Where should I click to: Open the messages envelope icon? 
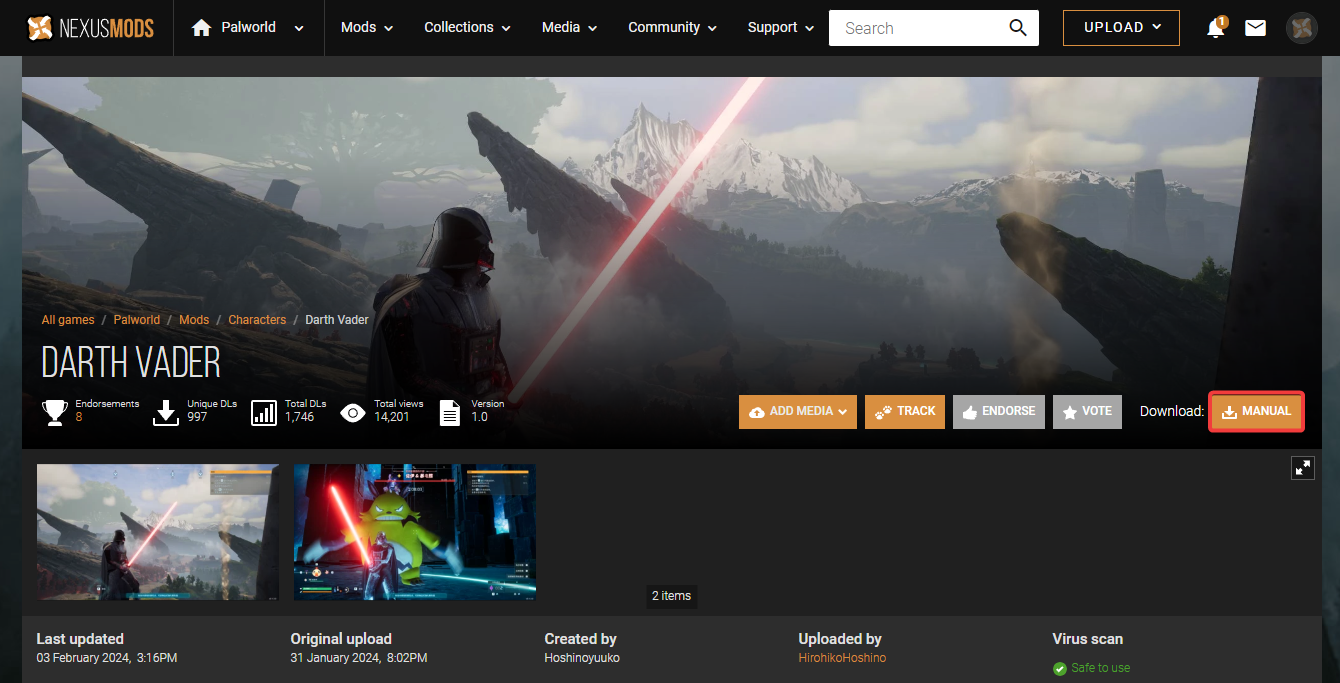(x=1255, y=28)
